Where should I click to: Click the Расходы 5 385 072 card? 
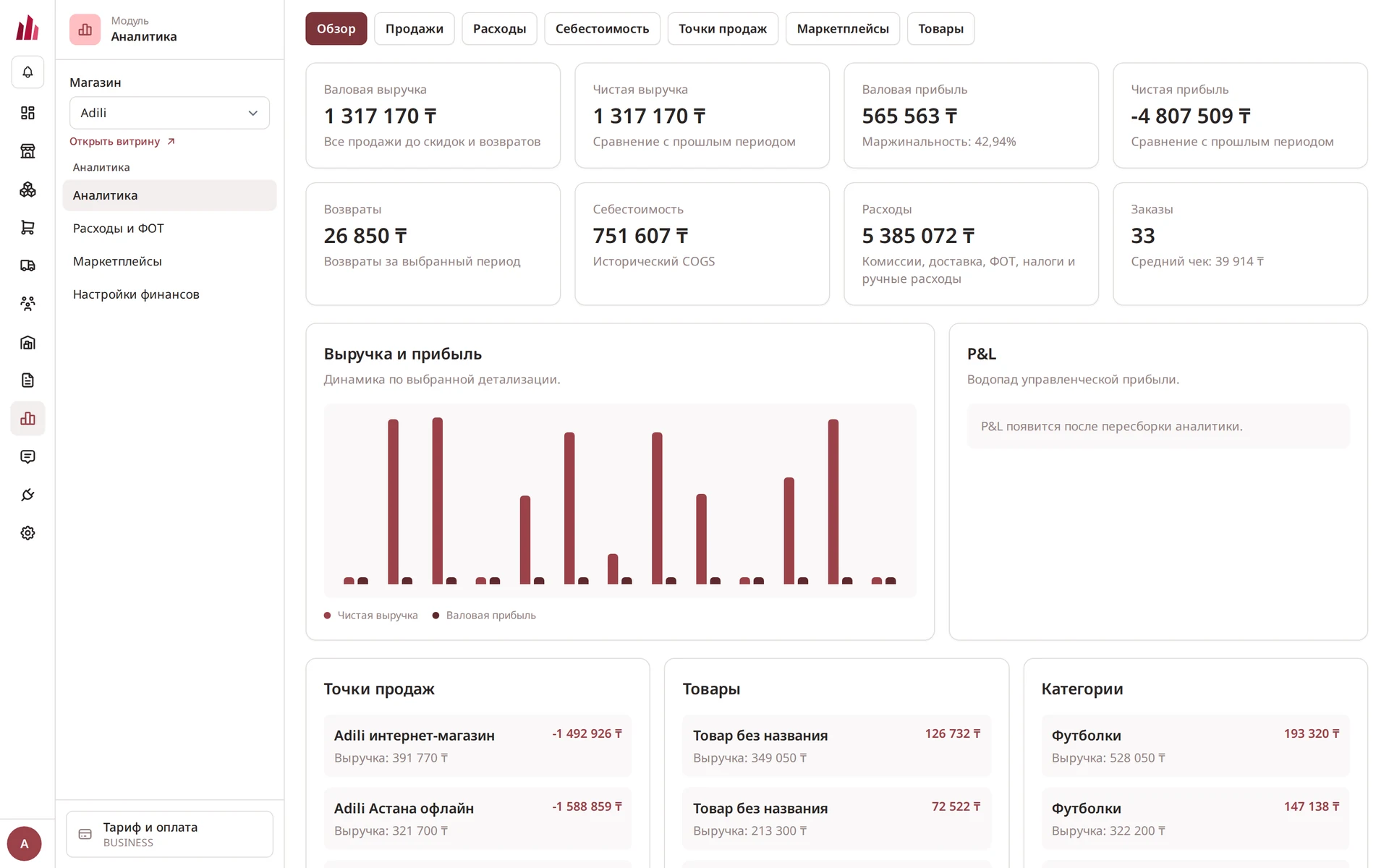pos(971,244)
